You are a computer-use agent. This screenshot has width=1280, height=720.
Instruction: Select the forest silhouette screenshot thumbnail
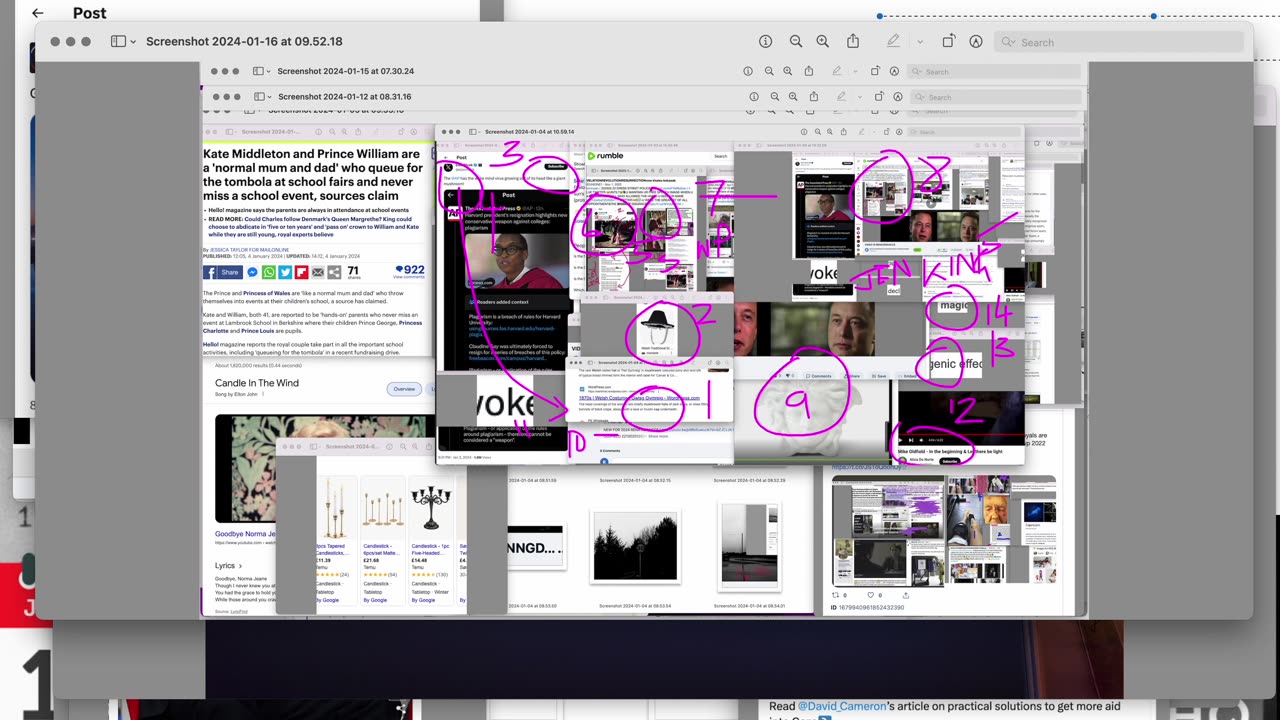point(635,547)
